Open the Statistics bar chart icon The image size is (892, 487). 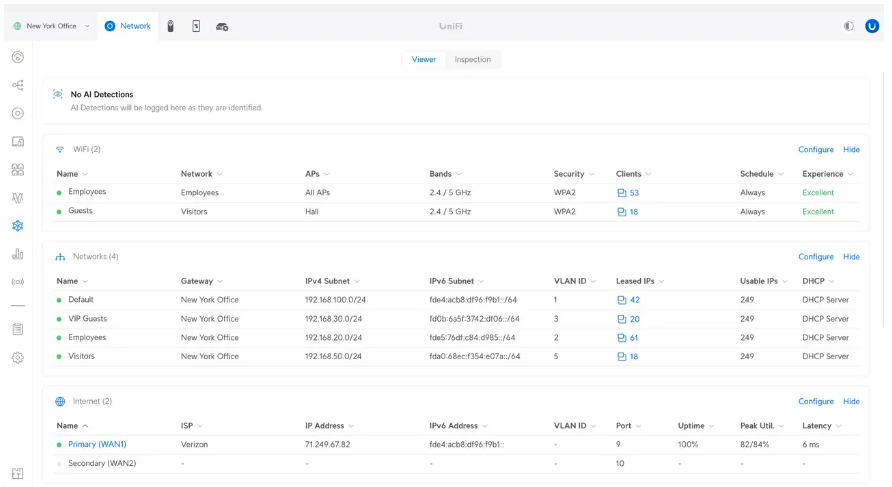[17, 254]
